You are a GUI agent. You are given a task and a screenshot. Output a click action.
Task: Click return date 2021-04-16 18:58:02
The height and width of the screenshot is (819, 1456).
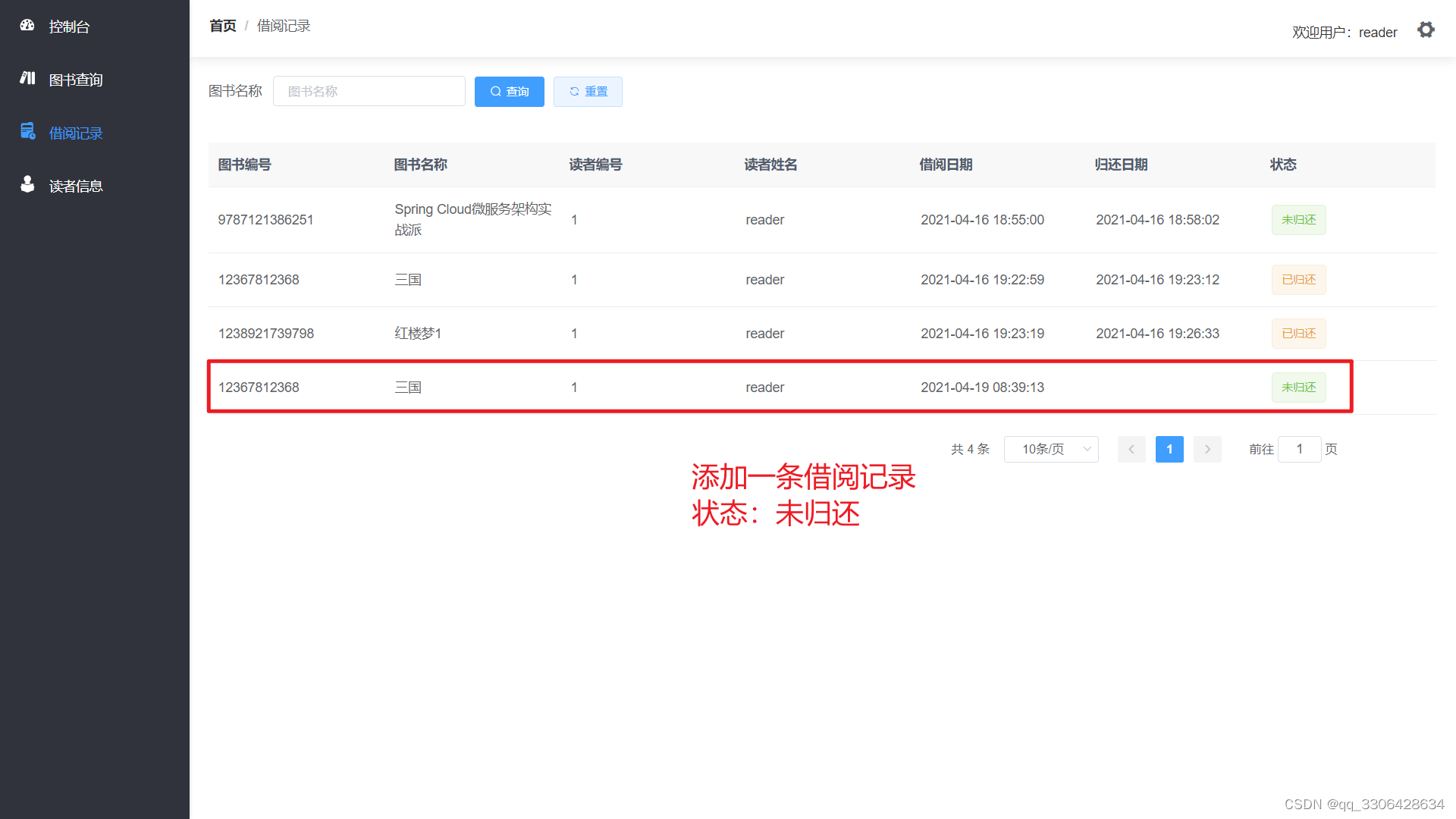click(1158, 220)
